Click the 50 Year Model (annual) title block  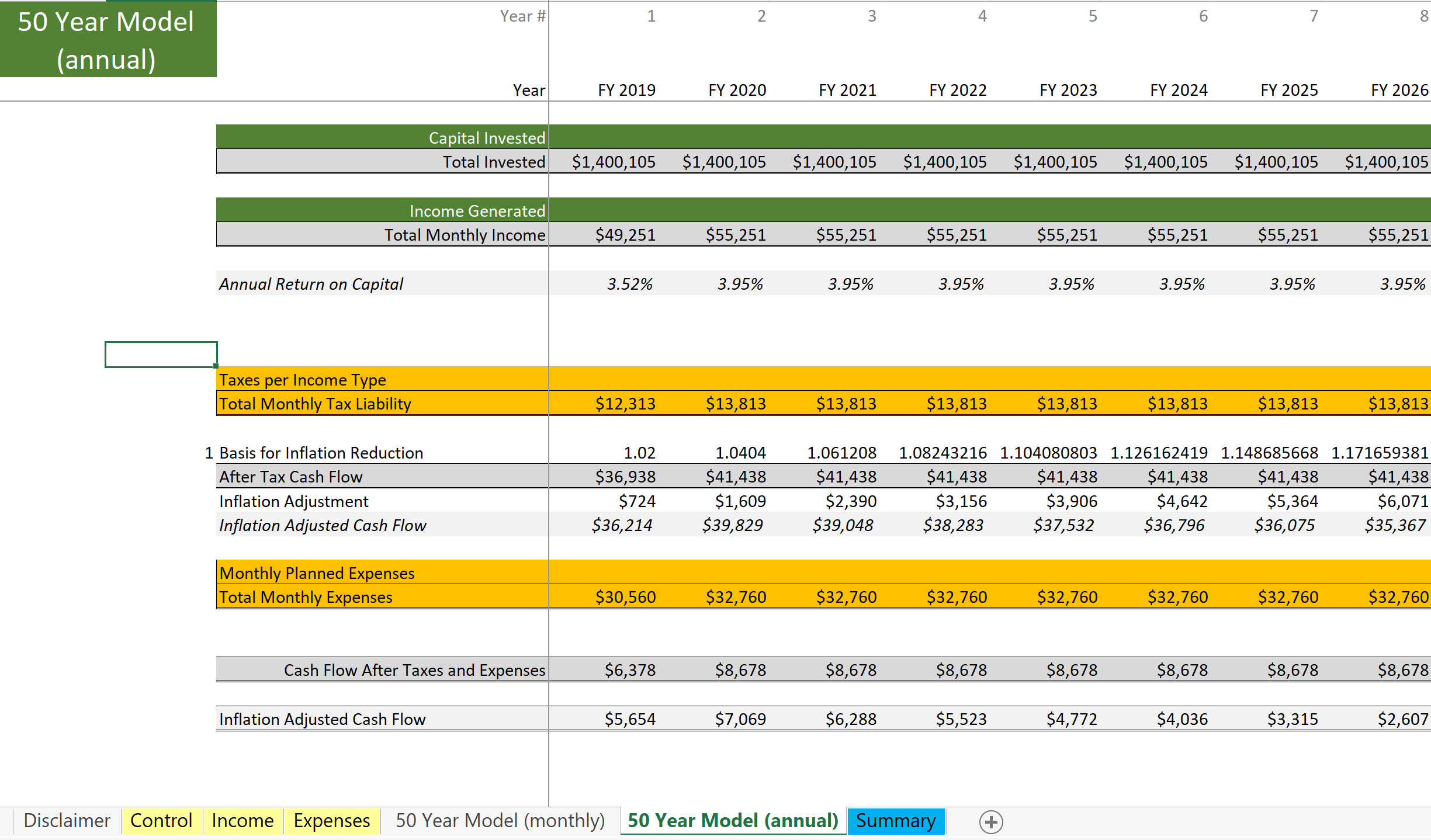coord(108,39)
